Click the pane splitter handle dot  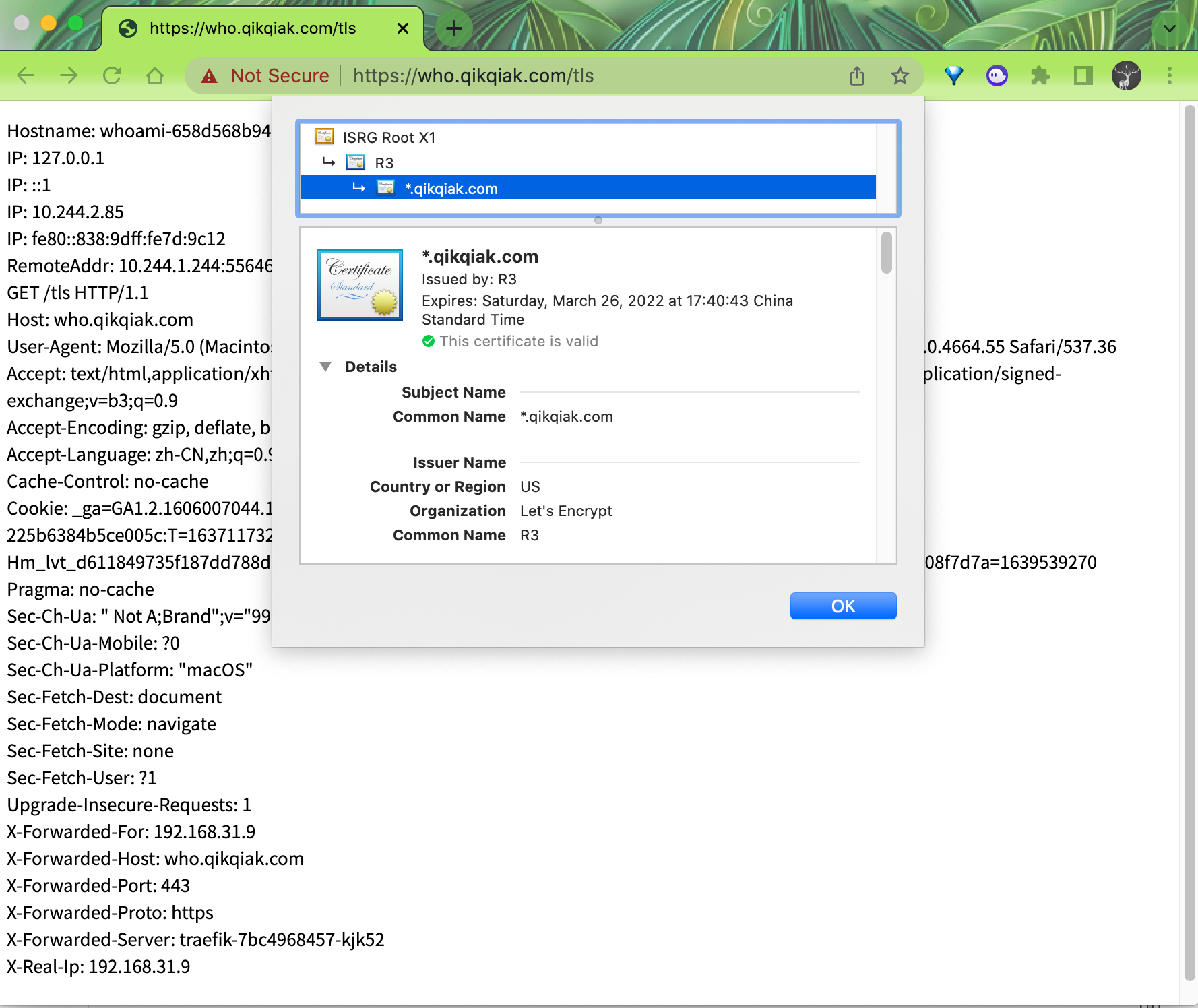598,220
